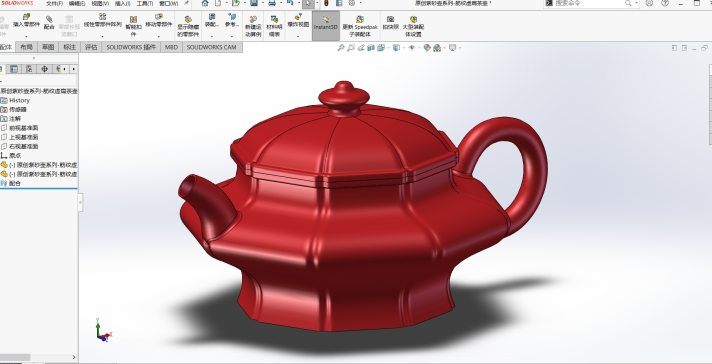
Task: Click the Open file icon
Action: [235, 3]
